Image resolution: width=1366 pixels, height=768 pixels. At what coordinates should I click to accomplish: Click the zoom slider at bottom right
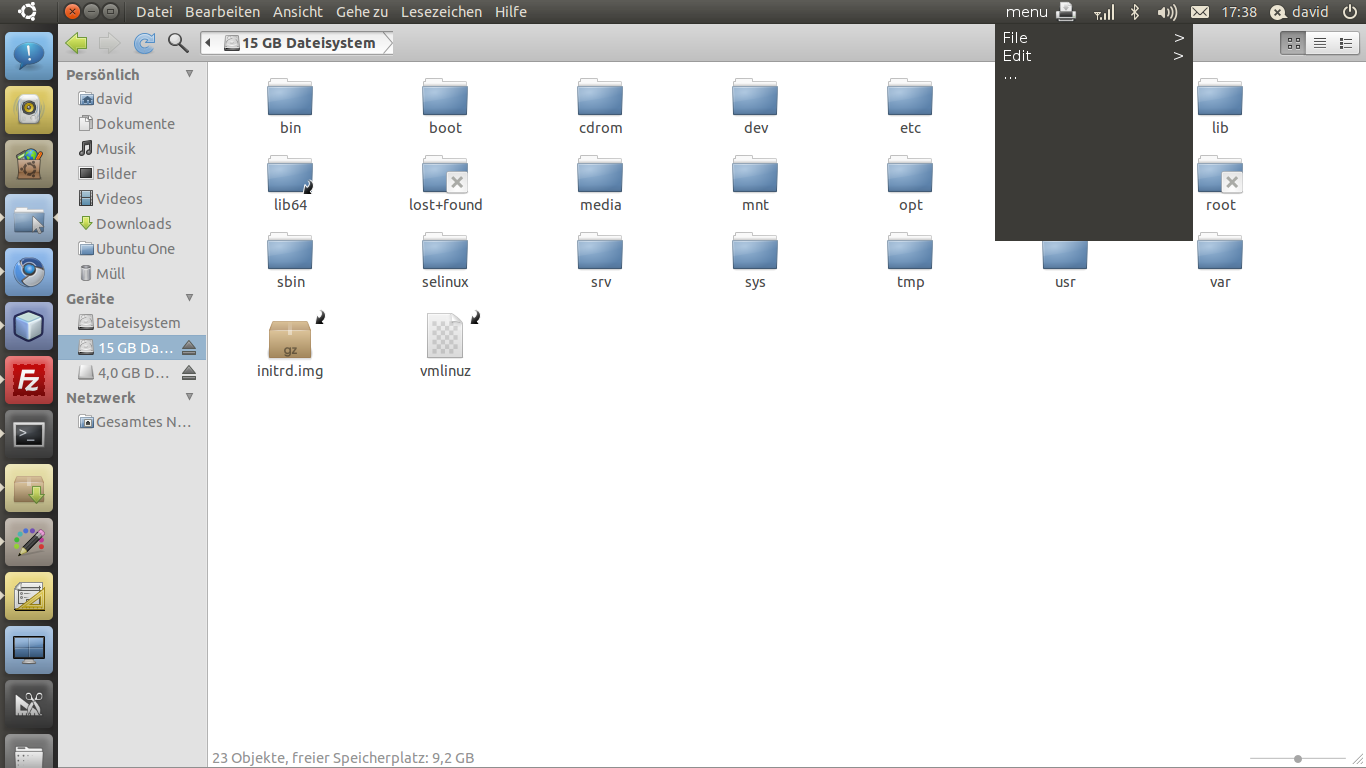pyautogui.click(x=1297, y=759)
